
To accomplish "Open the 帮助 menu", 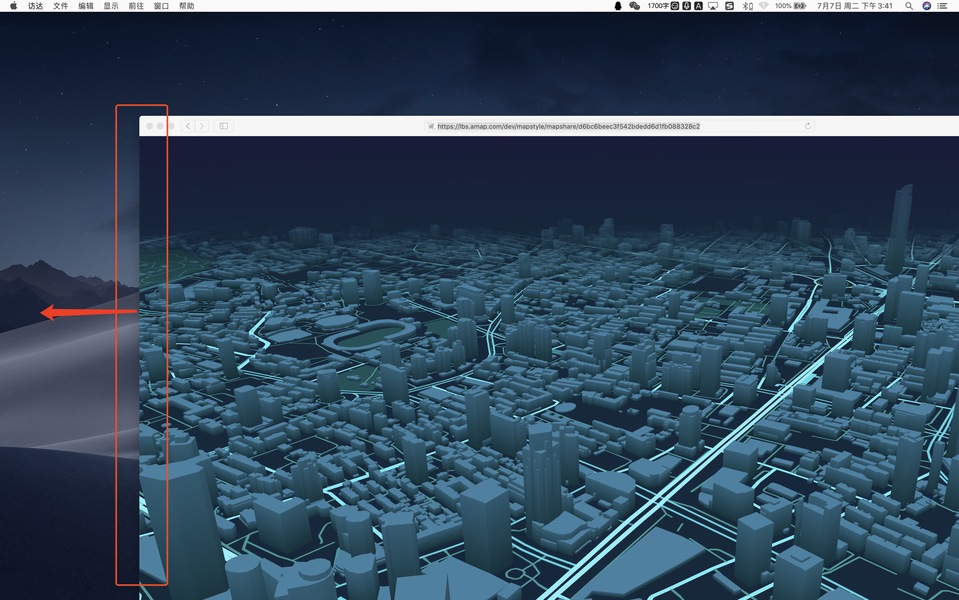I will pyautogui.click(x=187, y=6).
